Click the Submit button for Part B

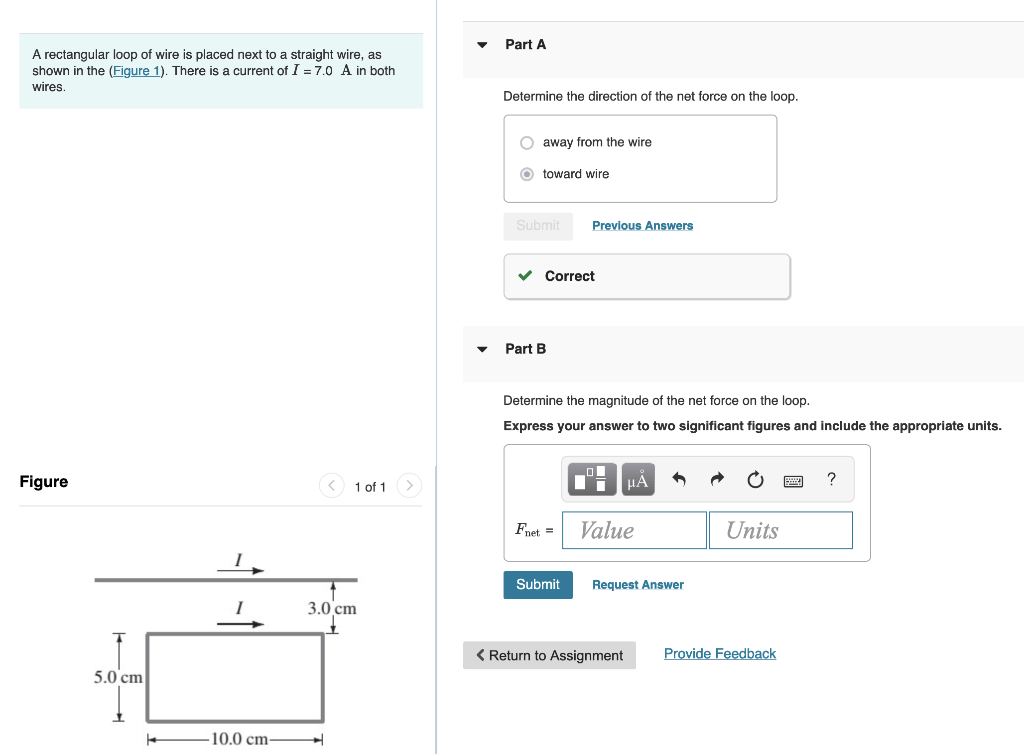(538, 584)
